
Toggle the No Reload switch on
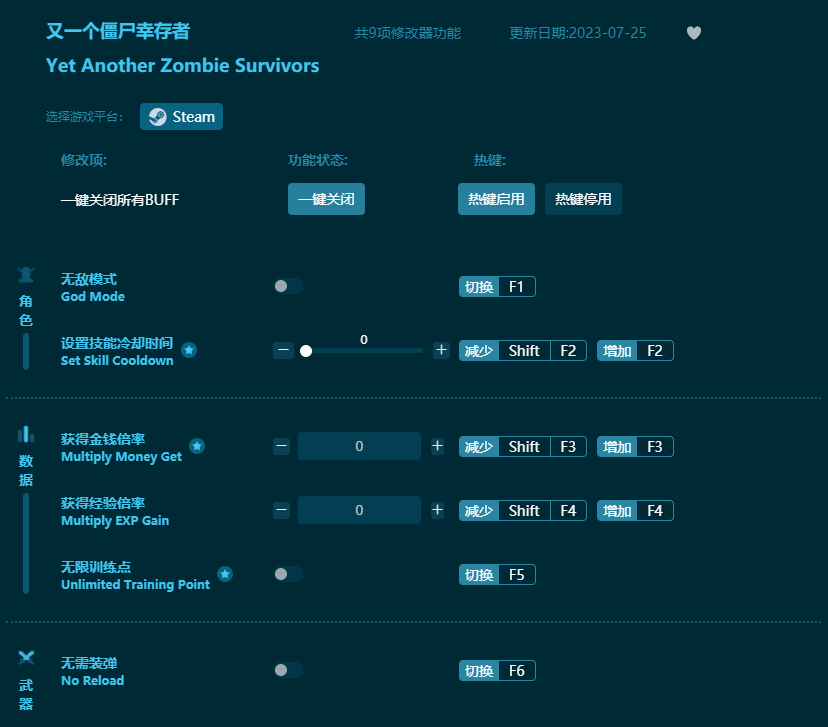pos(288,670)
